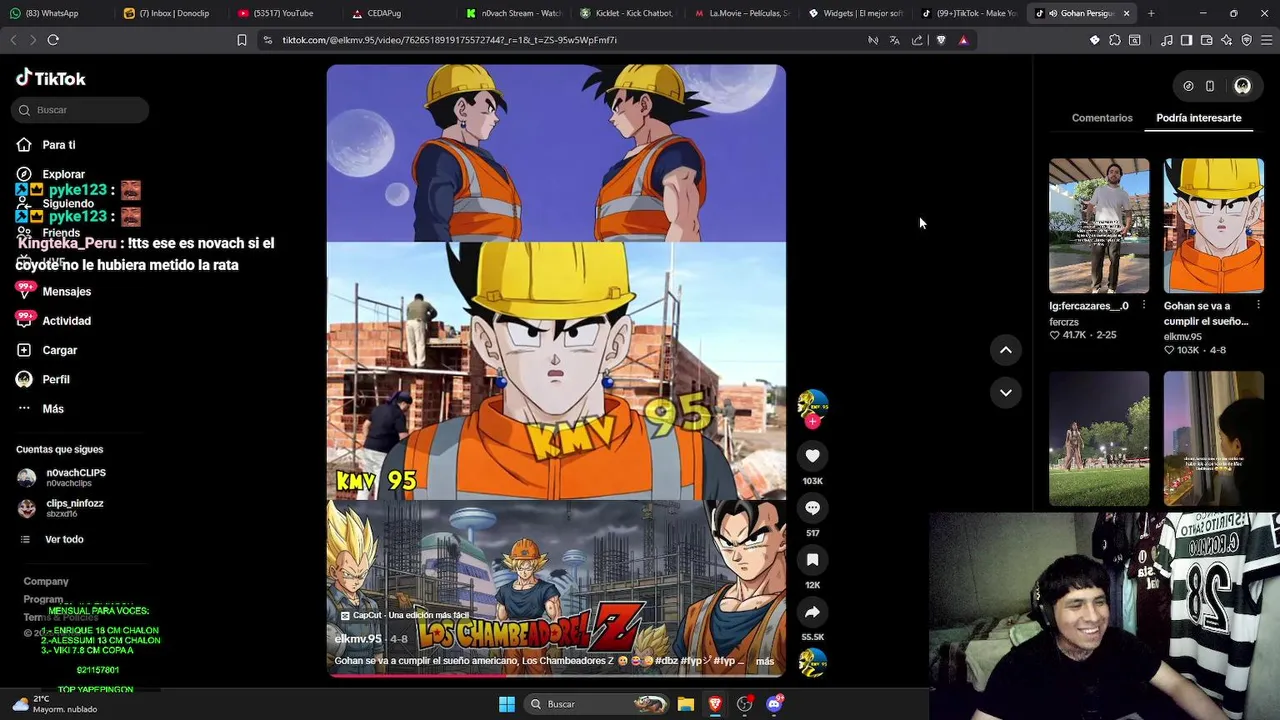Viewport: 1280px width, 720px height.
Task: Go to the next video arrow
Action: click(x=1005, y=393)
